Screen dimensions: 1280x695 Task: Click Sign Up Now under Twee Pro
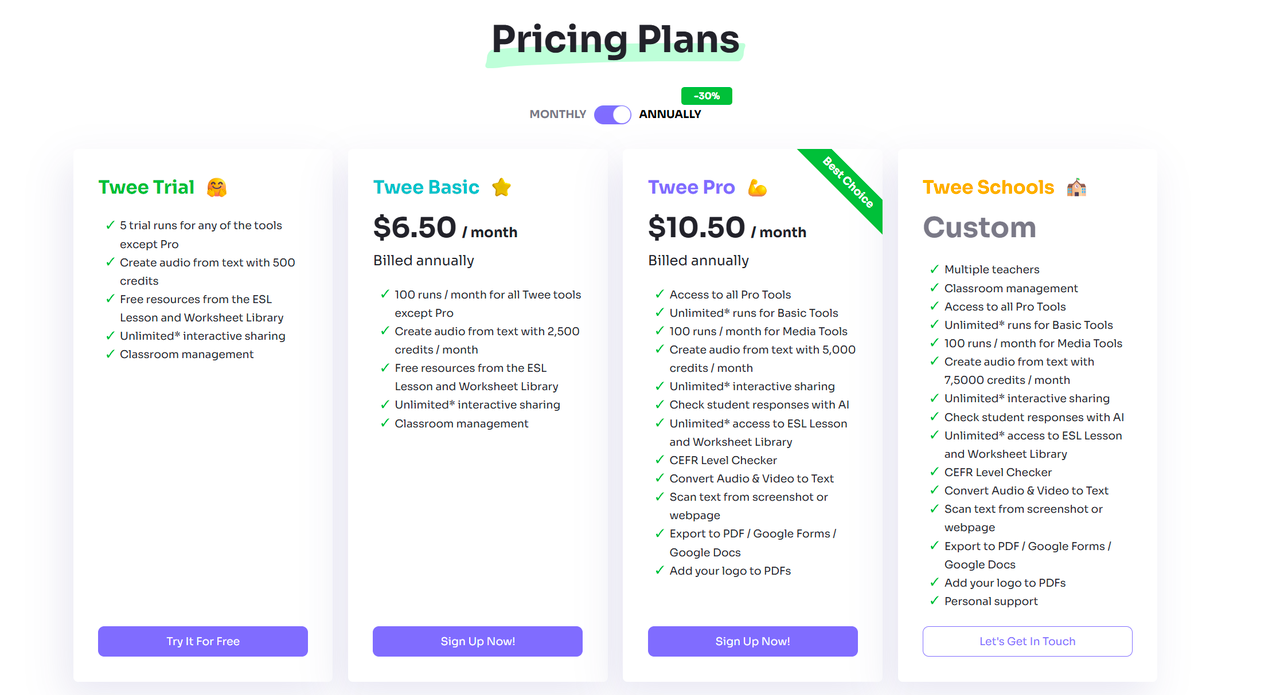click(x=752, y=641)
